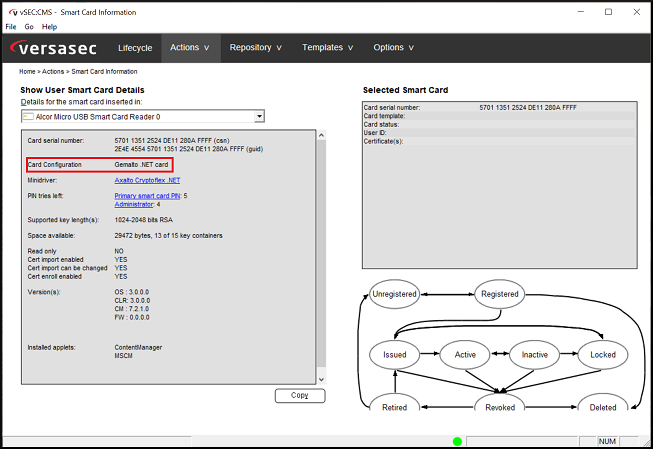653x449 pixels.
Task: Open the Axalto Cryptoflex .NET link
Action: click(147, 180)
